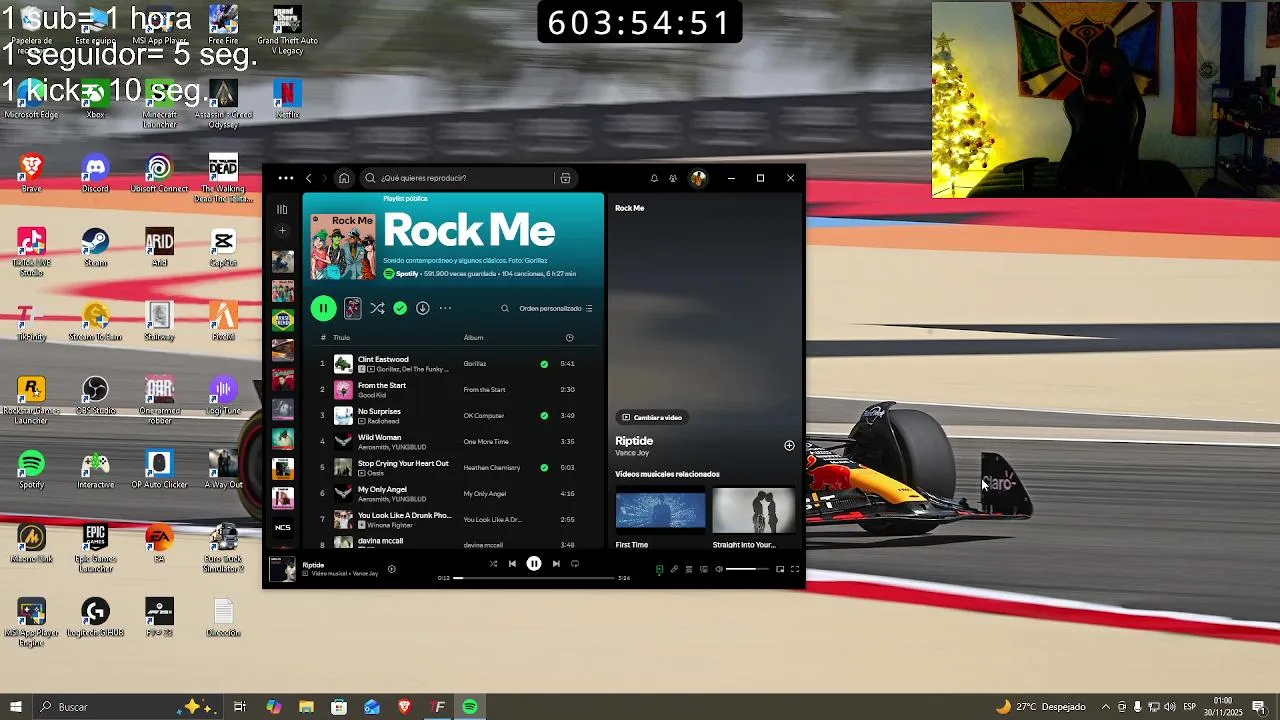Open friends activity icon in Spotify header
This screenshot has width=1280, height=720.
point(673,178)
